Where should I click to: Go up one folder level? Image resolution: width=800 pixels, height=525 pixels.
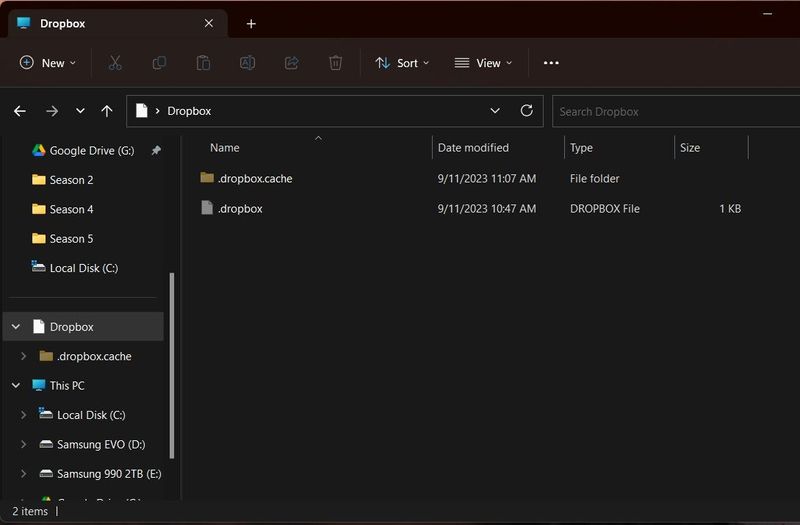[x=107, y=111]
